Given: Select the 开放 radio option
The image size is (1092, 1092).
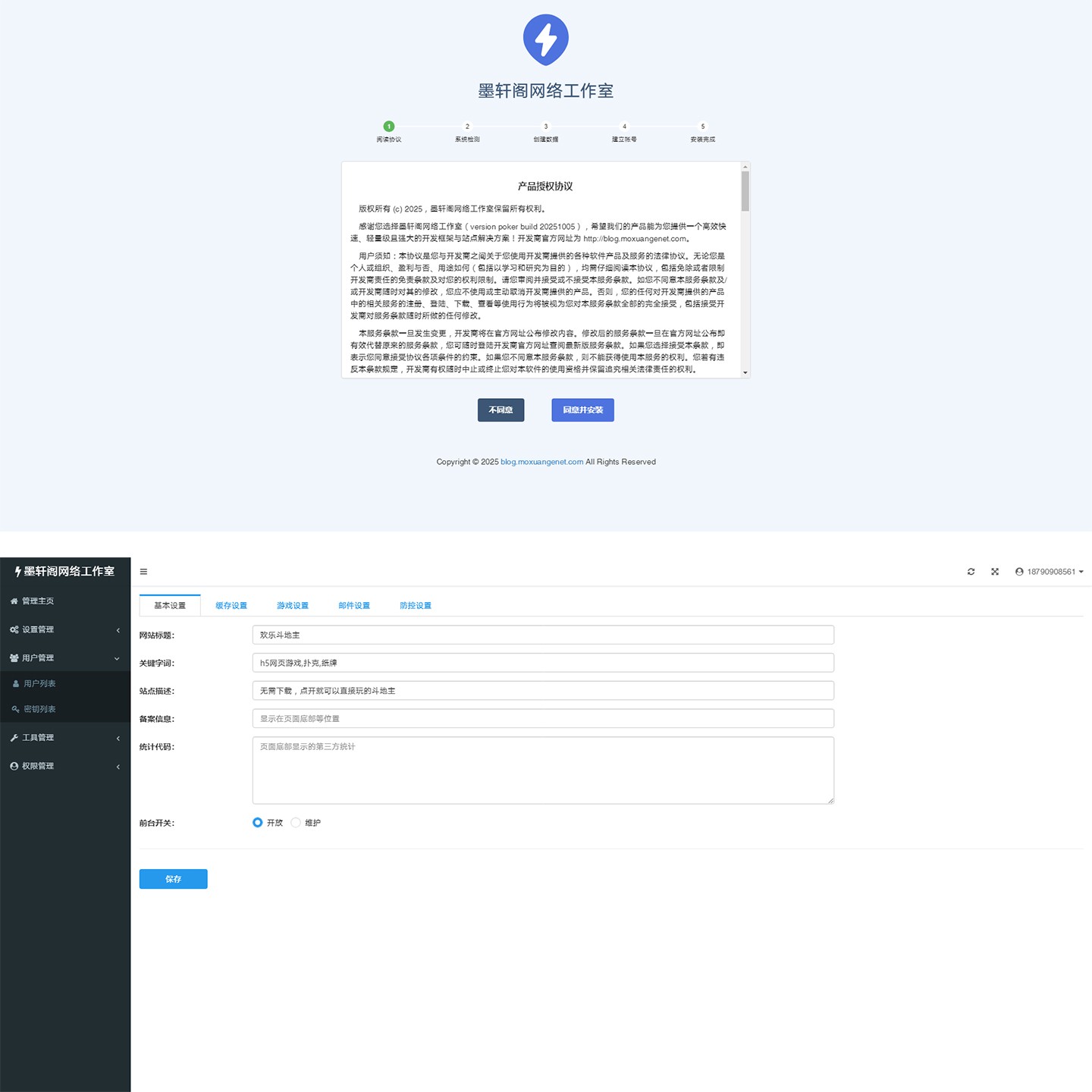Looking at the screenshot, I should point(258,823).
